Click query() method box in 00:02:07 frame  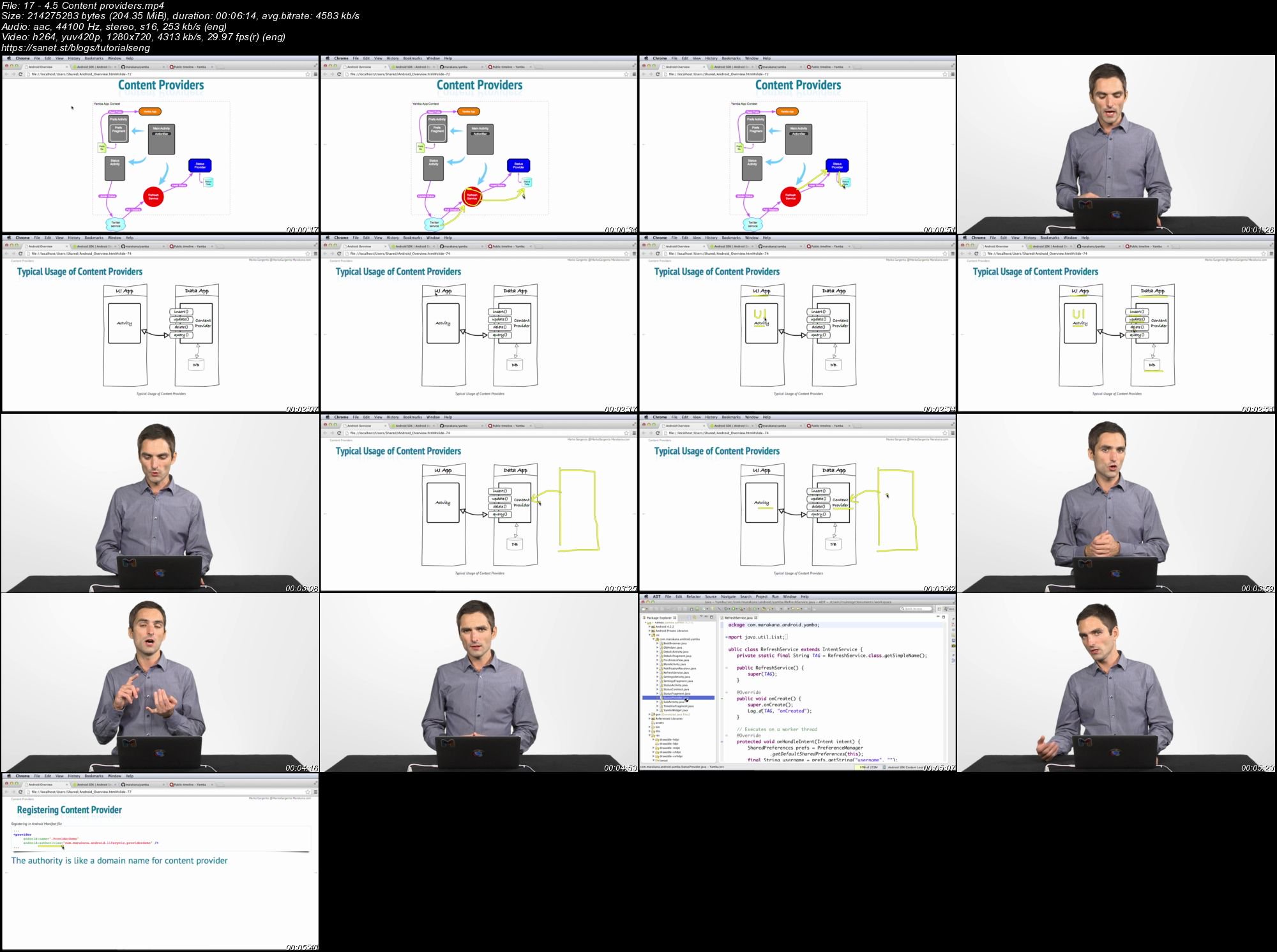181,335
